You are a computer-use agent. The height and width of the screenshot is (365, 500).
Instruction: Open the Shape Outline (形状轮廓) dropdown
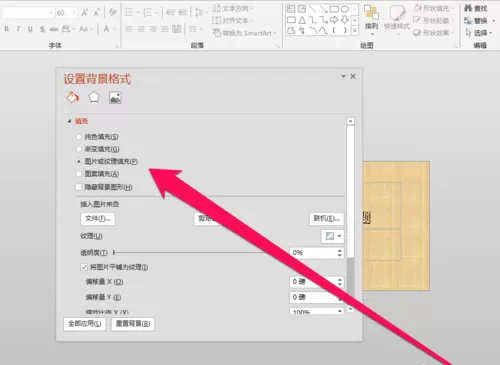tap(433, 20)
